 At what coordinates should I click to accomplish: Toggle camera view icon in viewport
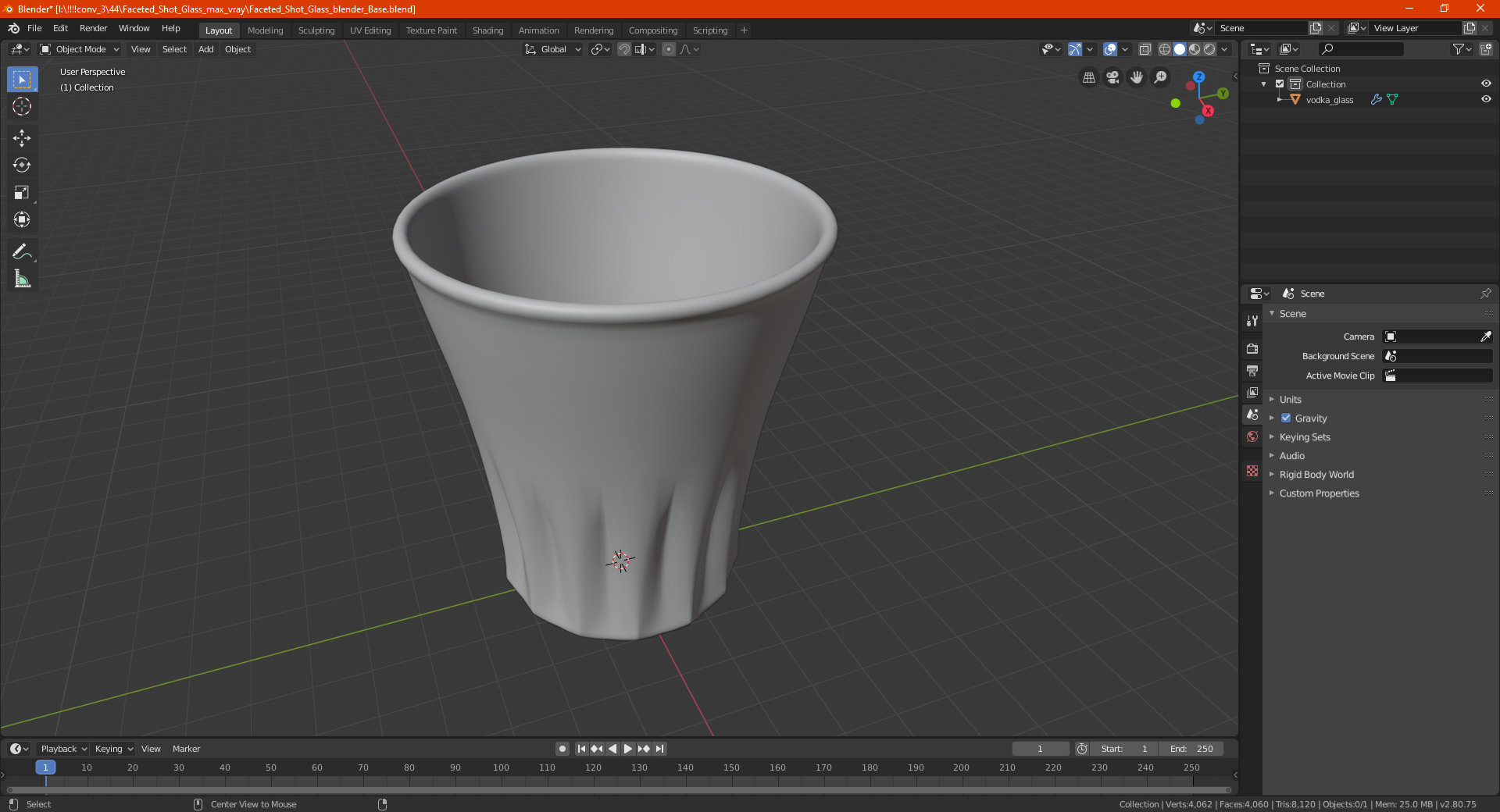click(x=1112, y=77)
